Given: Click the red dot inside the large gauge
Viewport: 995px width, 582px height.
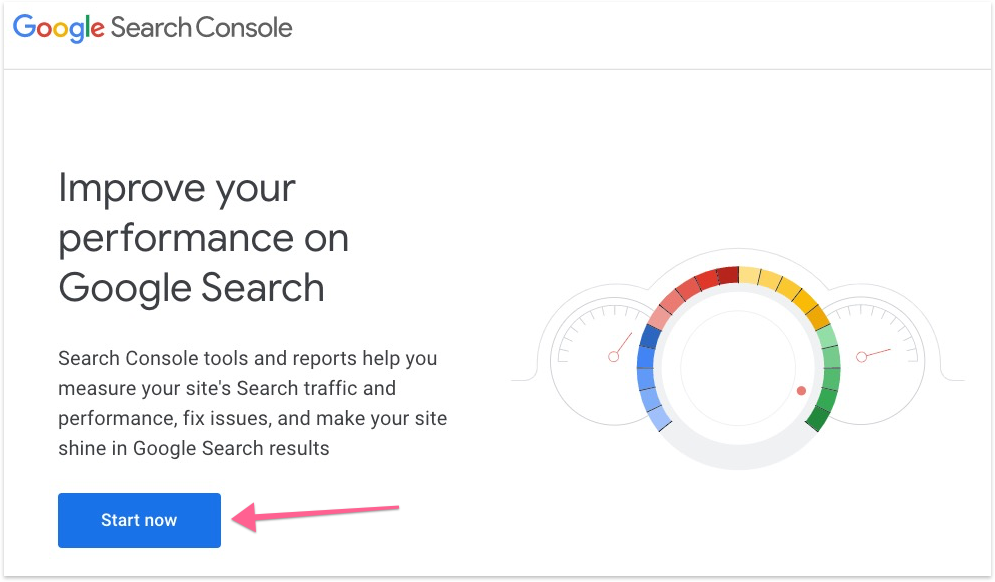Looking at the screenshot, I should coord(801,390).
